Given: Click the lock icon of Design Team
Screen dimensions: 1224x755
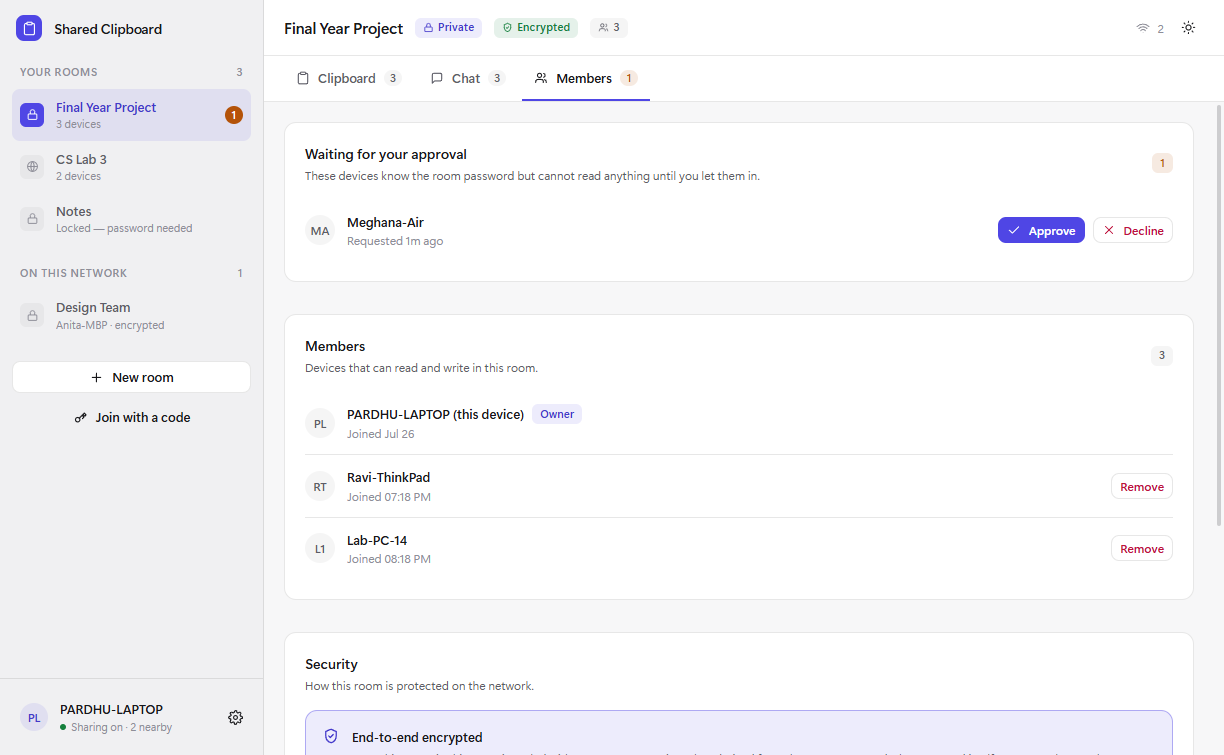Looking at the screenshot, I should (x=32, y=315).
